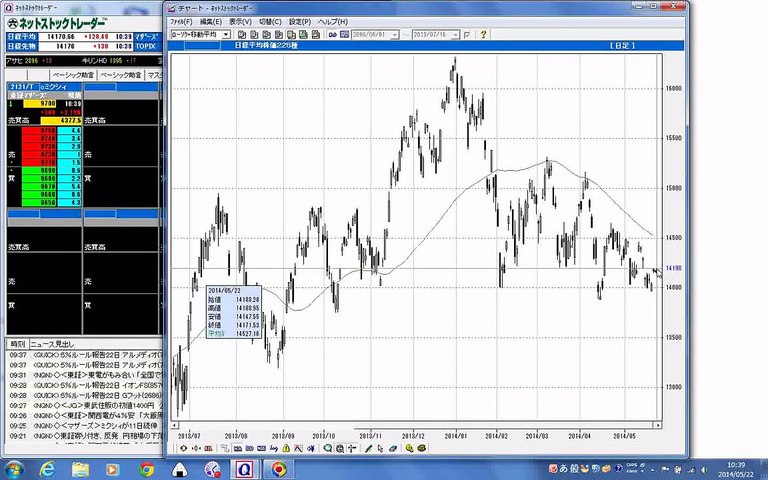The height and width of the screenshot is (480, 768).
Task: Select the crosshair cursor tool
Action: [352, 448]
